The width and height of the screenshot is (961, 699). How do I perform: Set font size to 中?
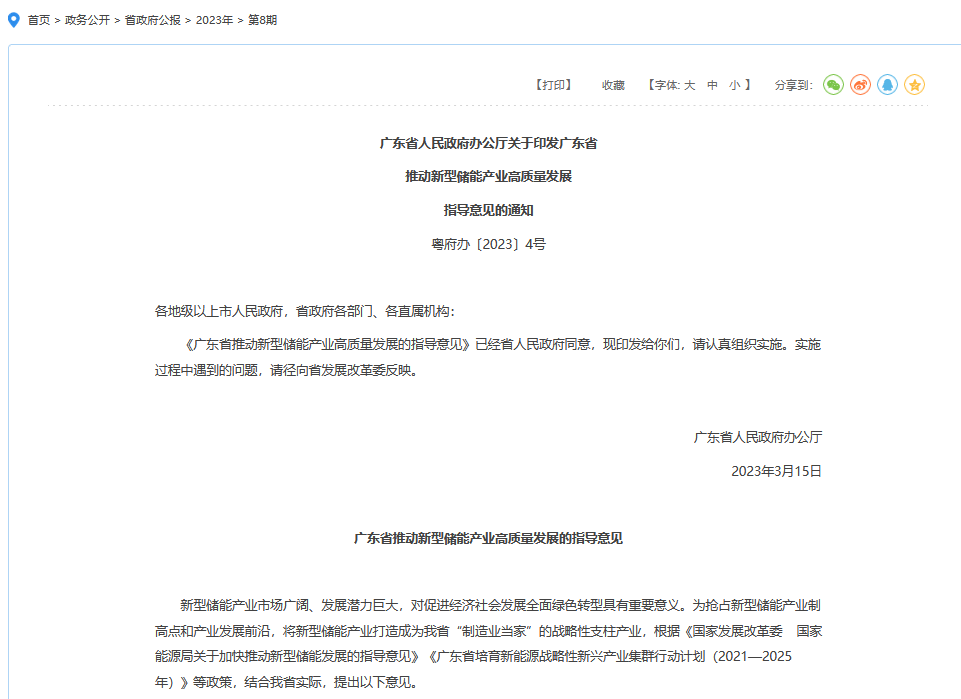tap(712, 85)
